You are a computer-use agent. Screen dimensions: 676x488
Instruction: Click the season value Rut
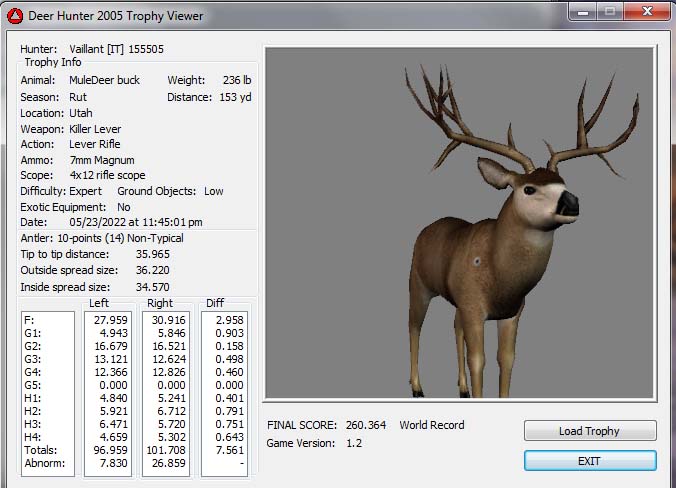[x=78, y=97]
